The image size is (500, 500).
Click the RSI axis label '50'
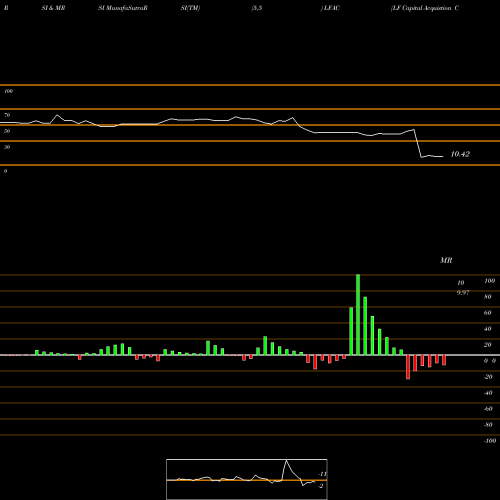coord(7,131)
